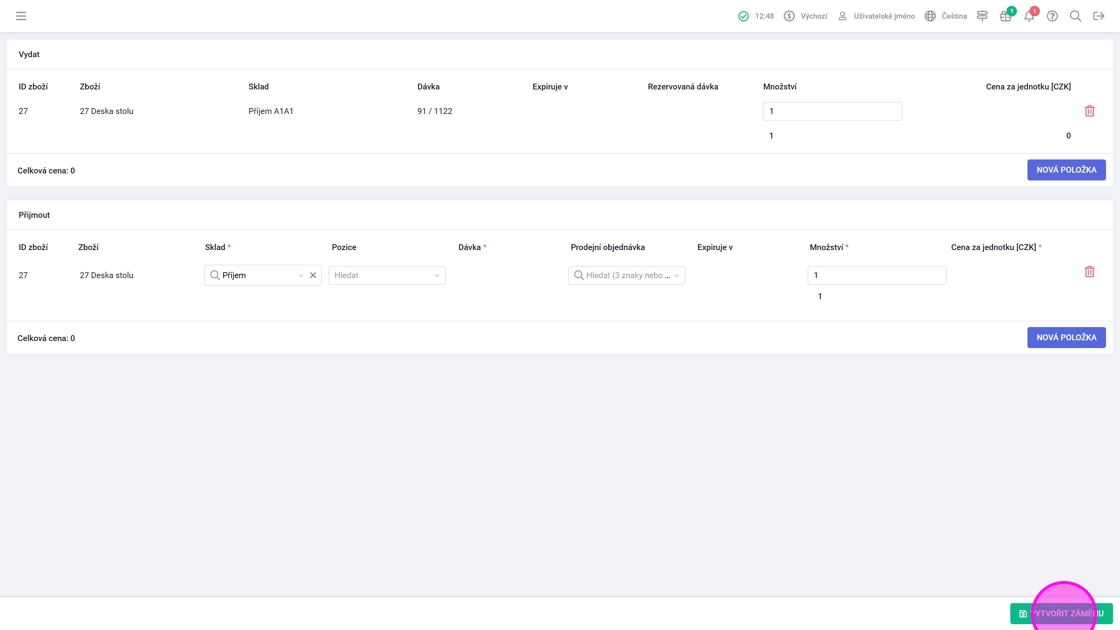This screenshot has height=630, width=1120.
Task: Open the Pozice Hledat dropdown
Action: tap(386, 275)
